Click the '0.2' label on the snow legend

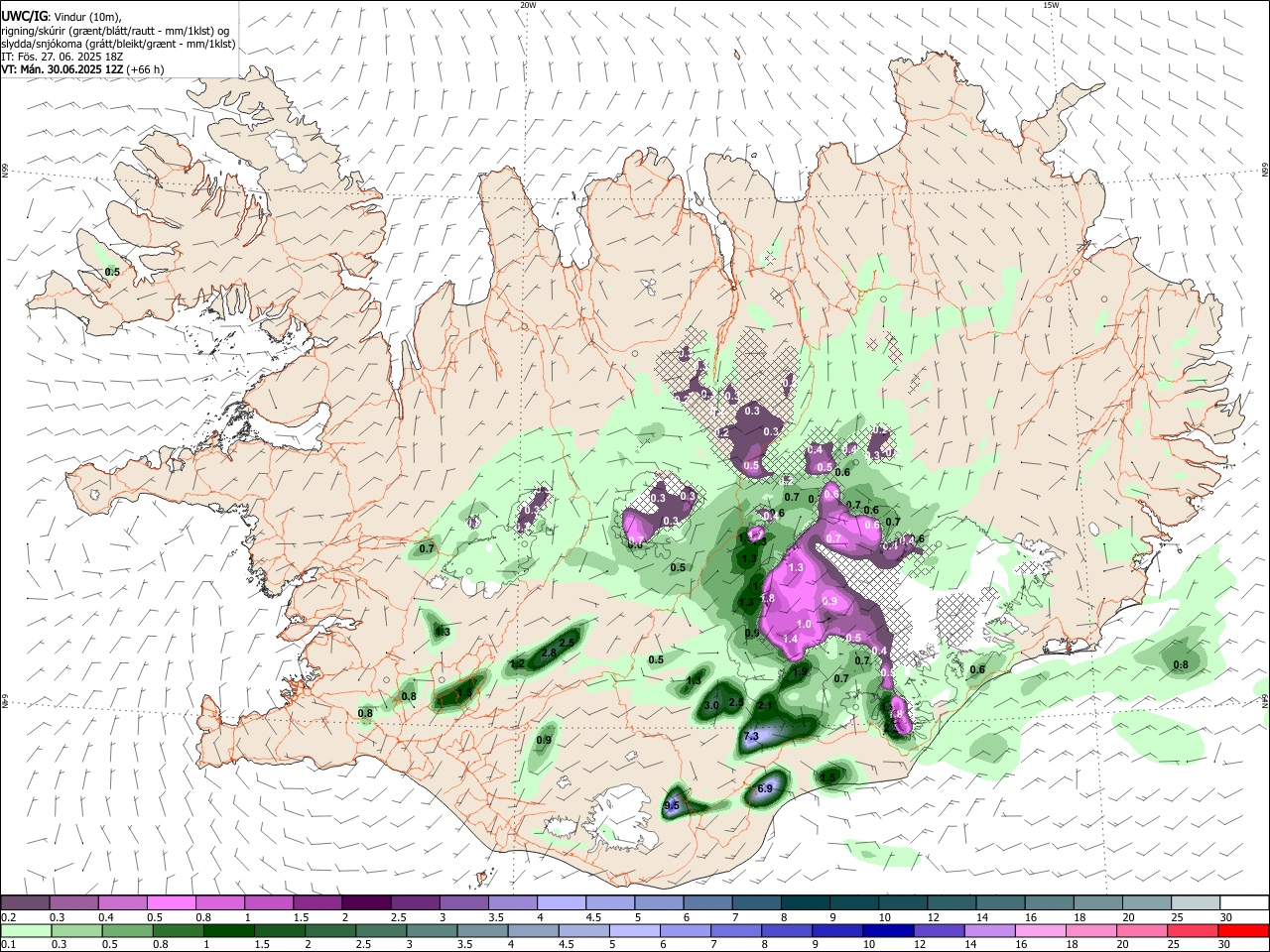(x=8, y=916)
